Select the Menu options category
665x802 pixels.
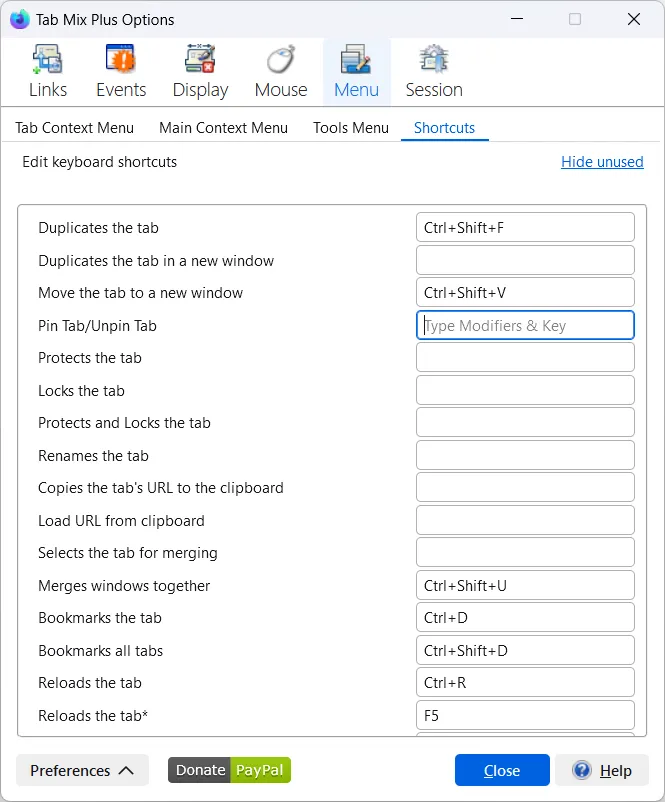tap(356, 72)
